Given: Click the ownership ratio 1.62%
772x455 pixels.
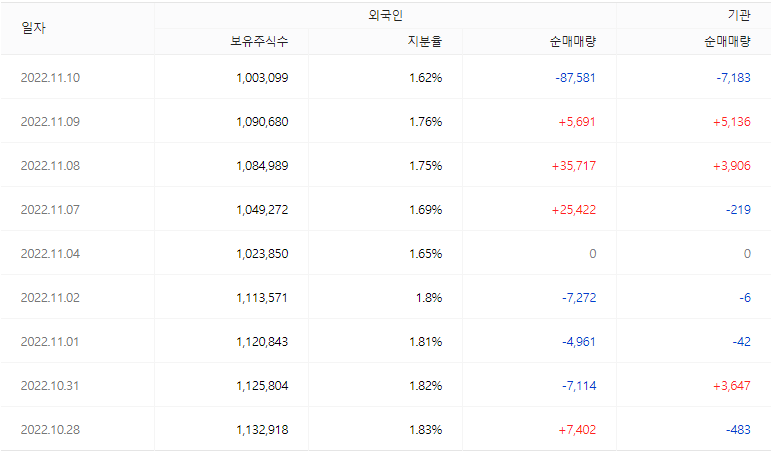Looking at the screenshot, I should [425, 78].
